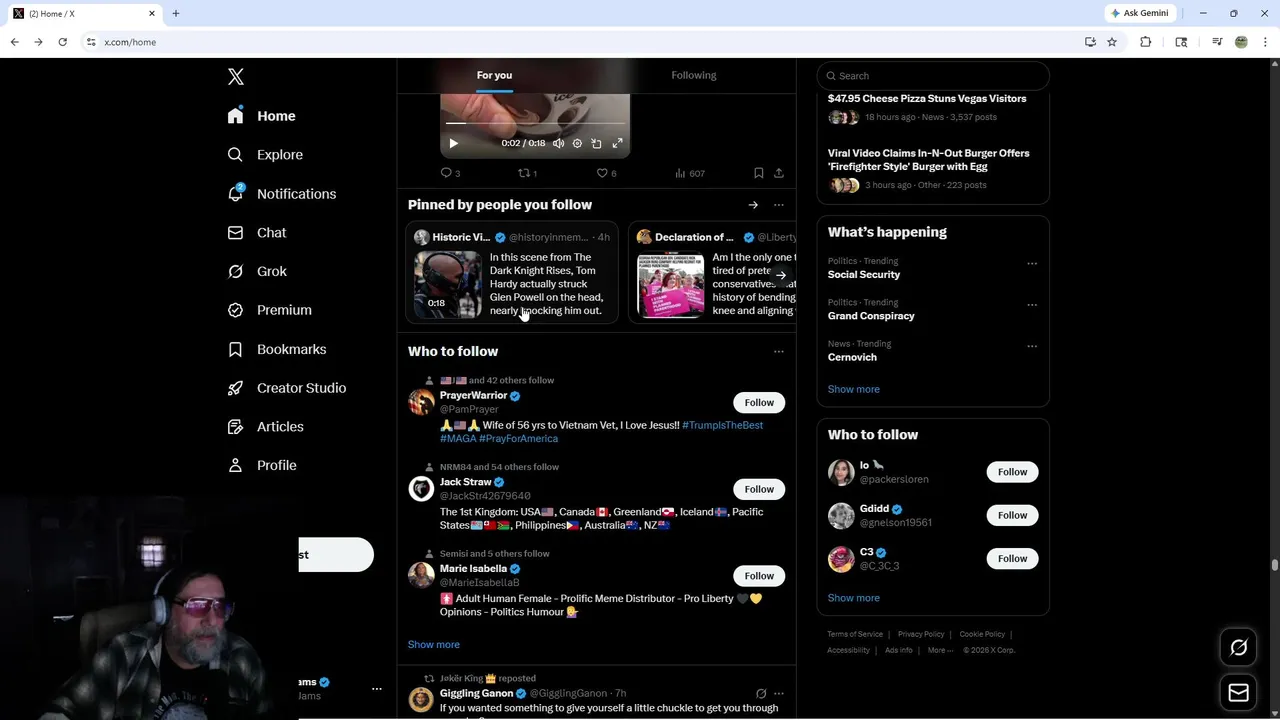Viewport: 1280px width, 720px height.
Task: Switch to the Following tab
Action: 694,75
